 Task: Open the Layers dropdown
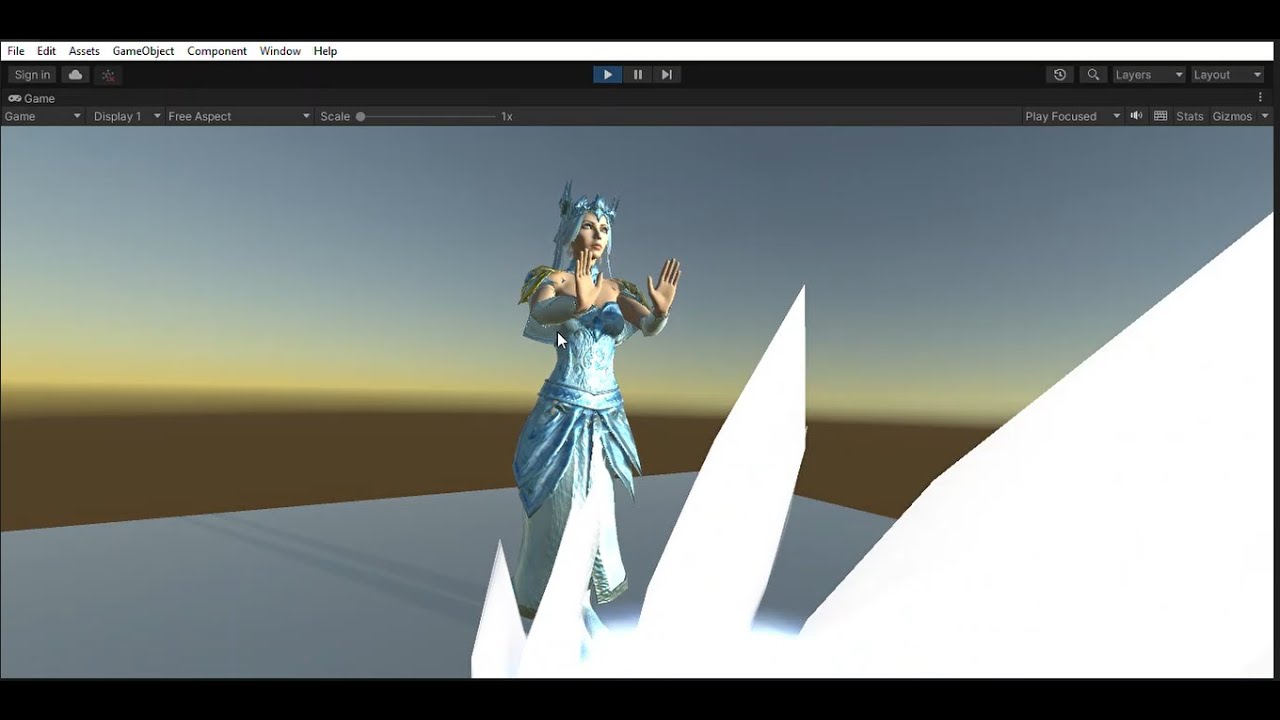pyautogui.click(x=1149, y=75)
